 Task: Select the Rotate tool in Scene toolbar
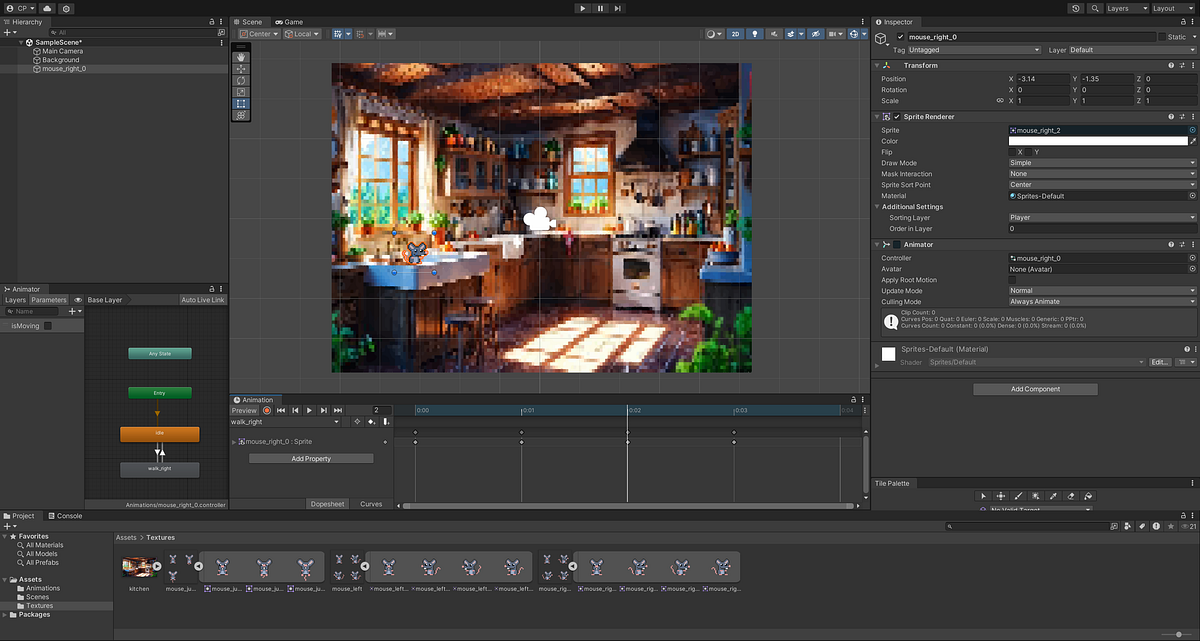[x=240, y=80]
